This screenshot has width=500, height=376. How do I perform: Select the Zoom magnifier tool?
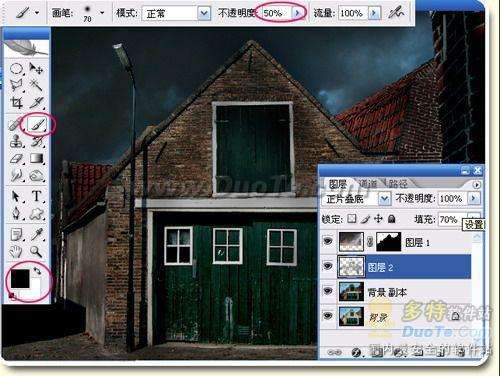(37, 252)
